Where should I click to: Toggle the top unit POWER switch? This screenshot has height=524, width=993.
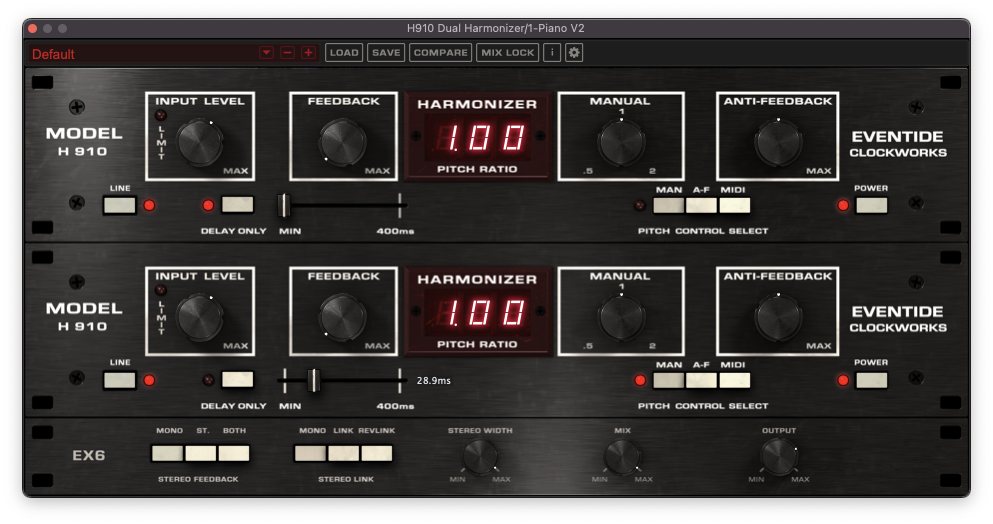pyautogui.click(x=871, y=205)
